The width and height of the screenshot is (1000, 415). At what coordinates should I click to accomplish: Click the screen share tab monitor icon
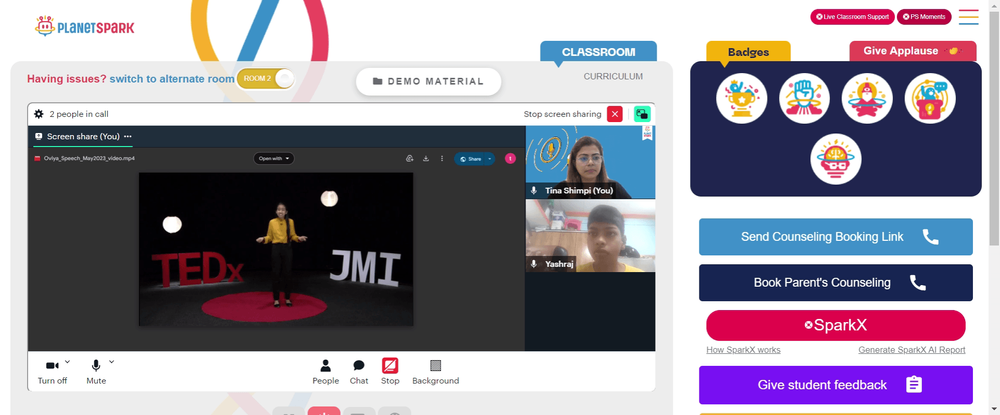pos(39,136)
